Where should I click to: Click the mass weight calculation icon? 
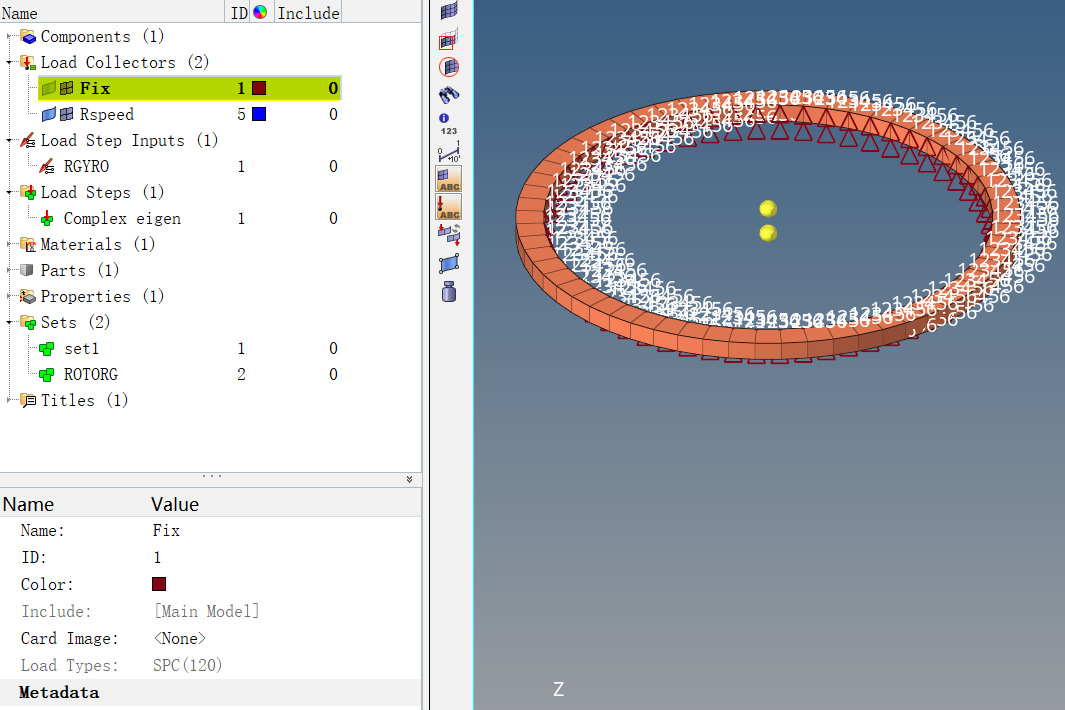coord(449,292)
